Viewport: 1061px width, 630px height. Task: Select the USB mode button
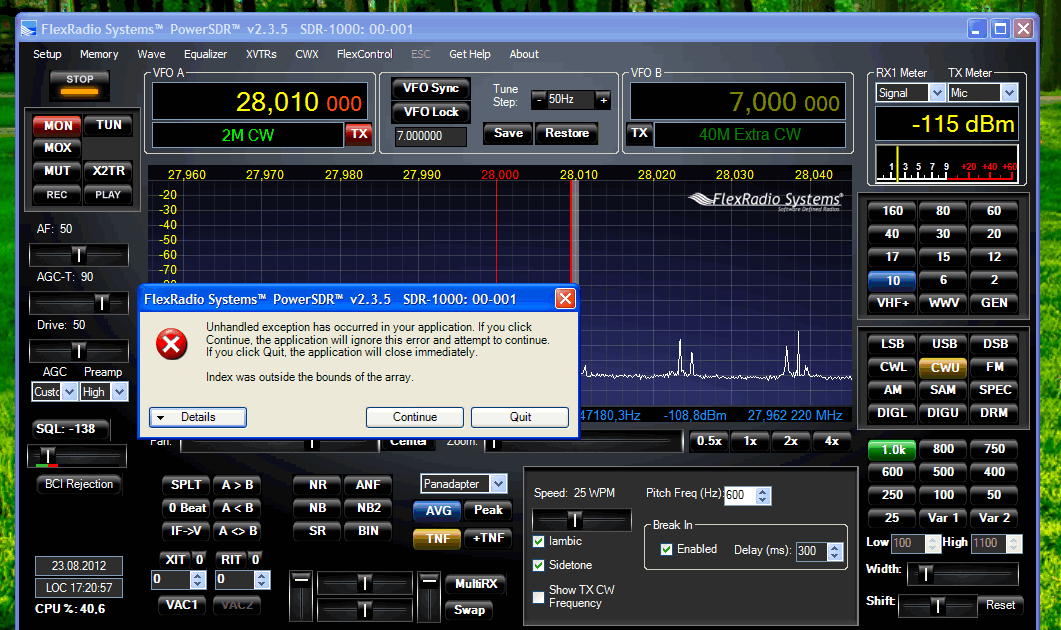(x=943, y=344)
